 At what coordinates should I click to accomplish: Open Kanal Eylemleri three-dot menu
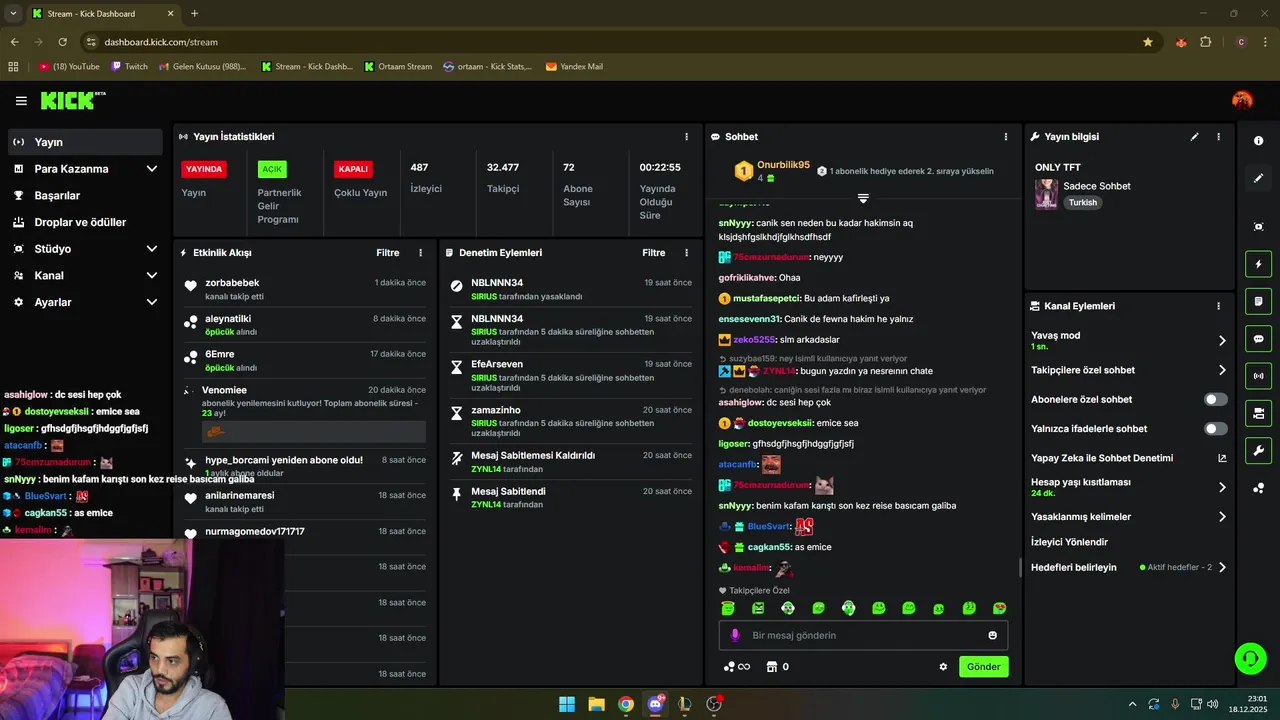click(x=1218, y=306)
